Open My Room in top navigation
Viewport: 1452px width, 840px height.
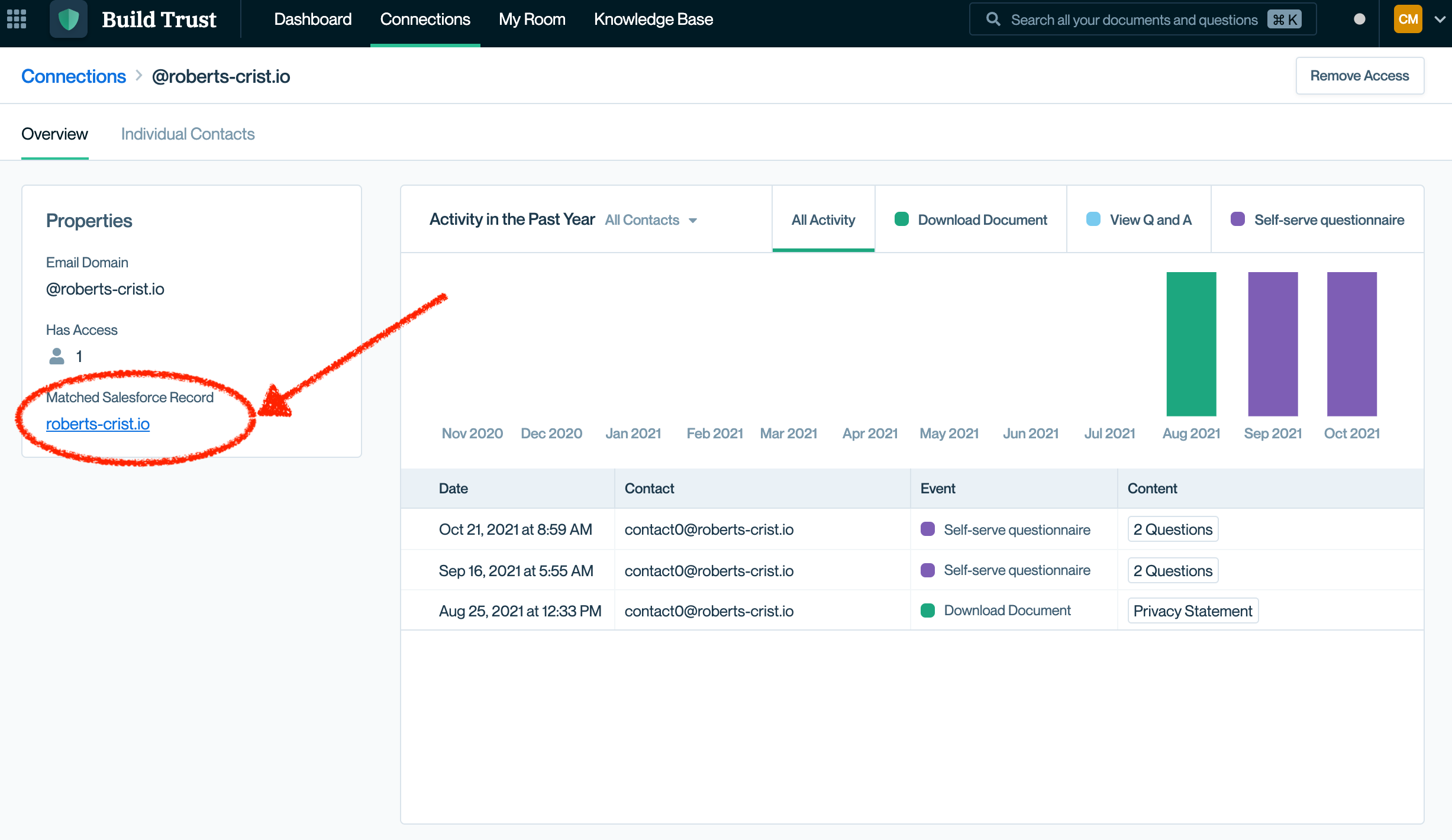point(532,20)
